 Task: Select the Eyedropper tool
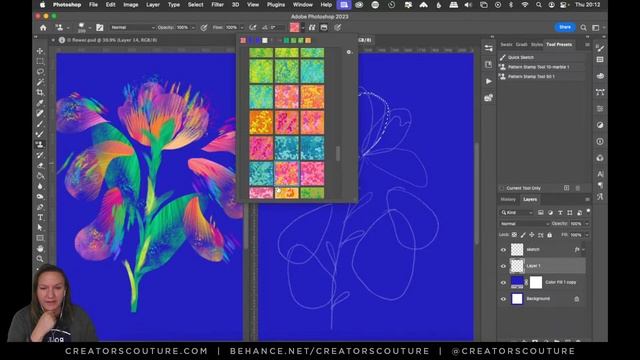[40, 103]
